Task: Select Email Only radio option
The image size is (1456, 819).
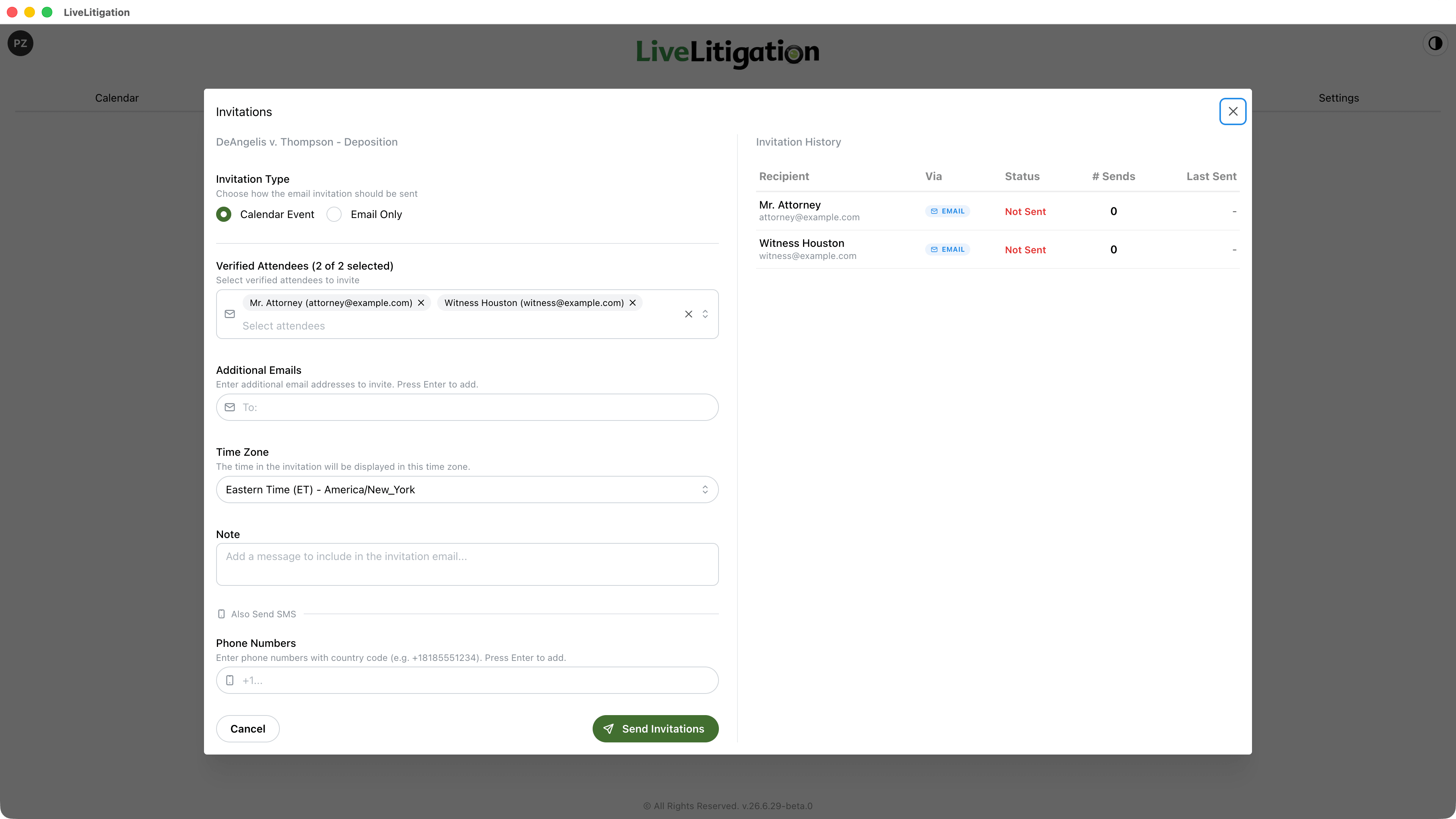Action: pos(334,214)
